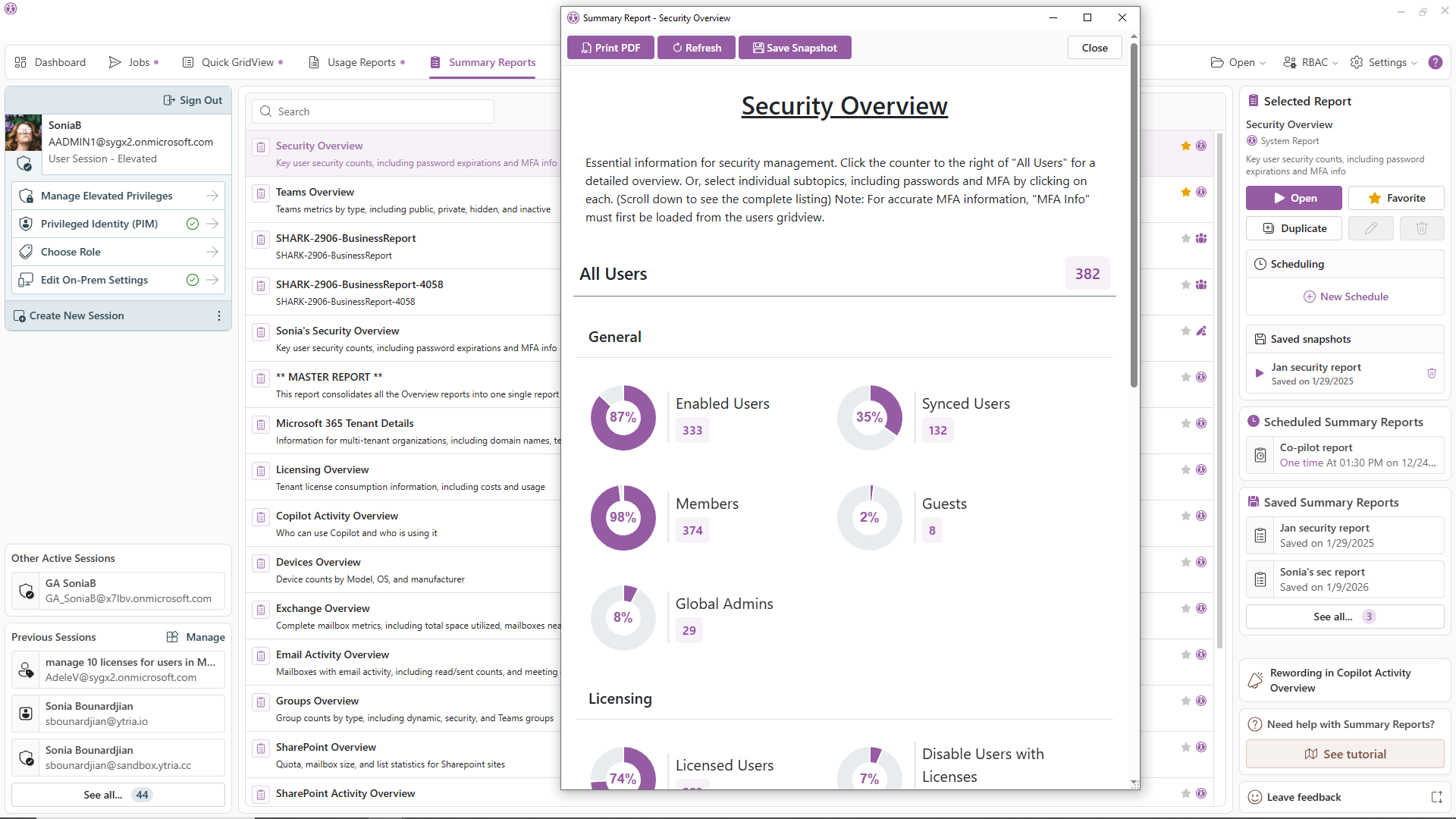The width and height of the screenshot is (1456, 819).
Task: Click the help question mark icon
Action: click(1435, 62)
